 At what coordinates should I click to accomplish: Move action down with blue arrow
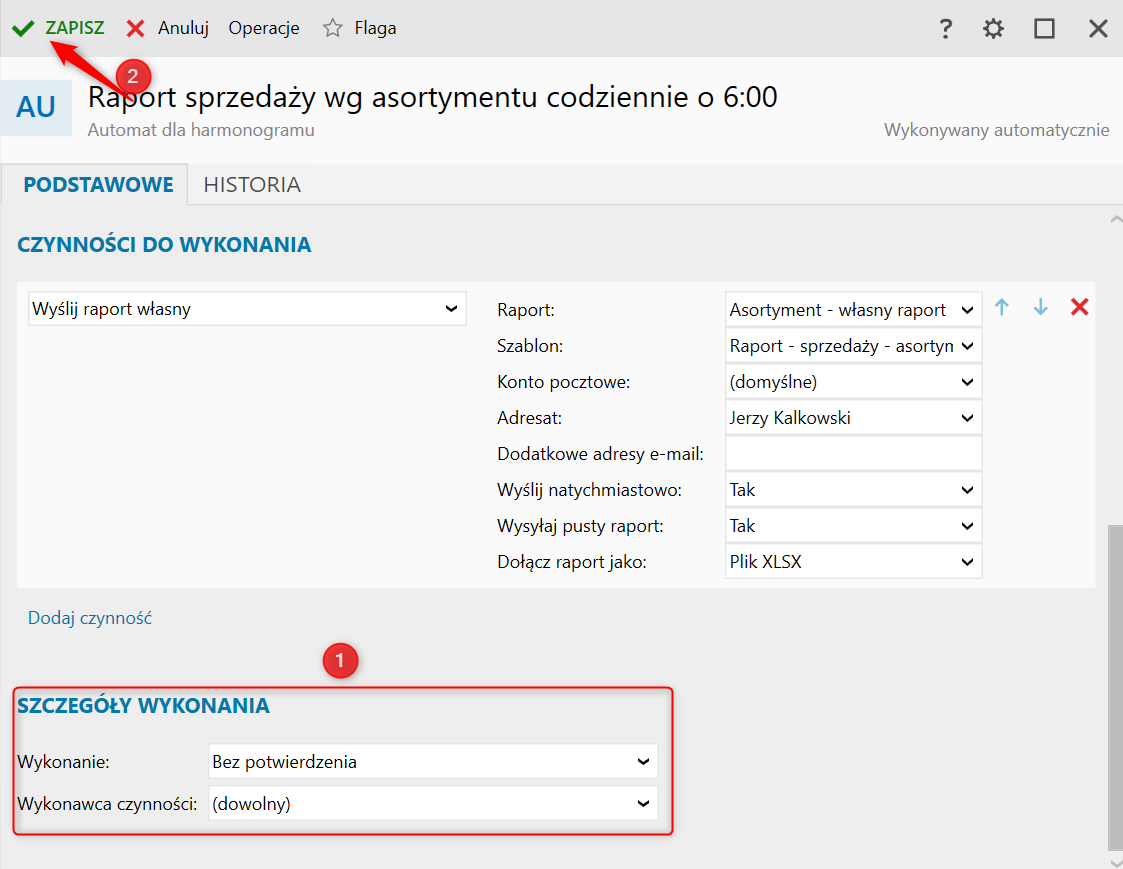coord(1041,307)
